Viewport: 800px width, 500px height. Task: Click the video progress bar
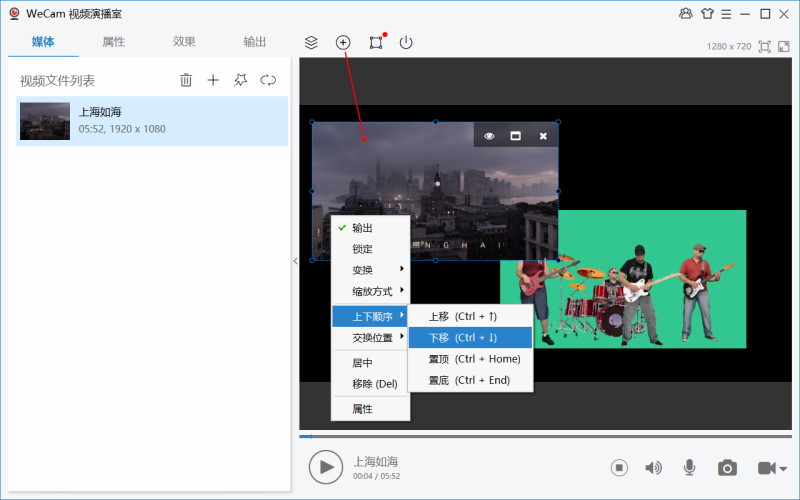coord(545,436)
